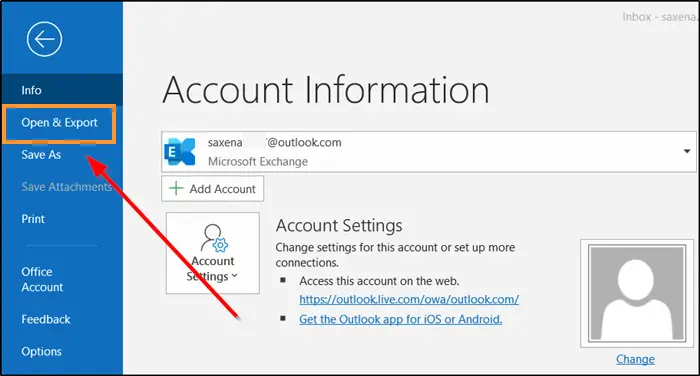Click the Microsoft Exchange account icon
Screen dimensions: 700x376
[180, 152]
